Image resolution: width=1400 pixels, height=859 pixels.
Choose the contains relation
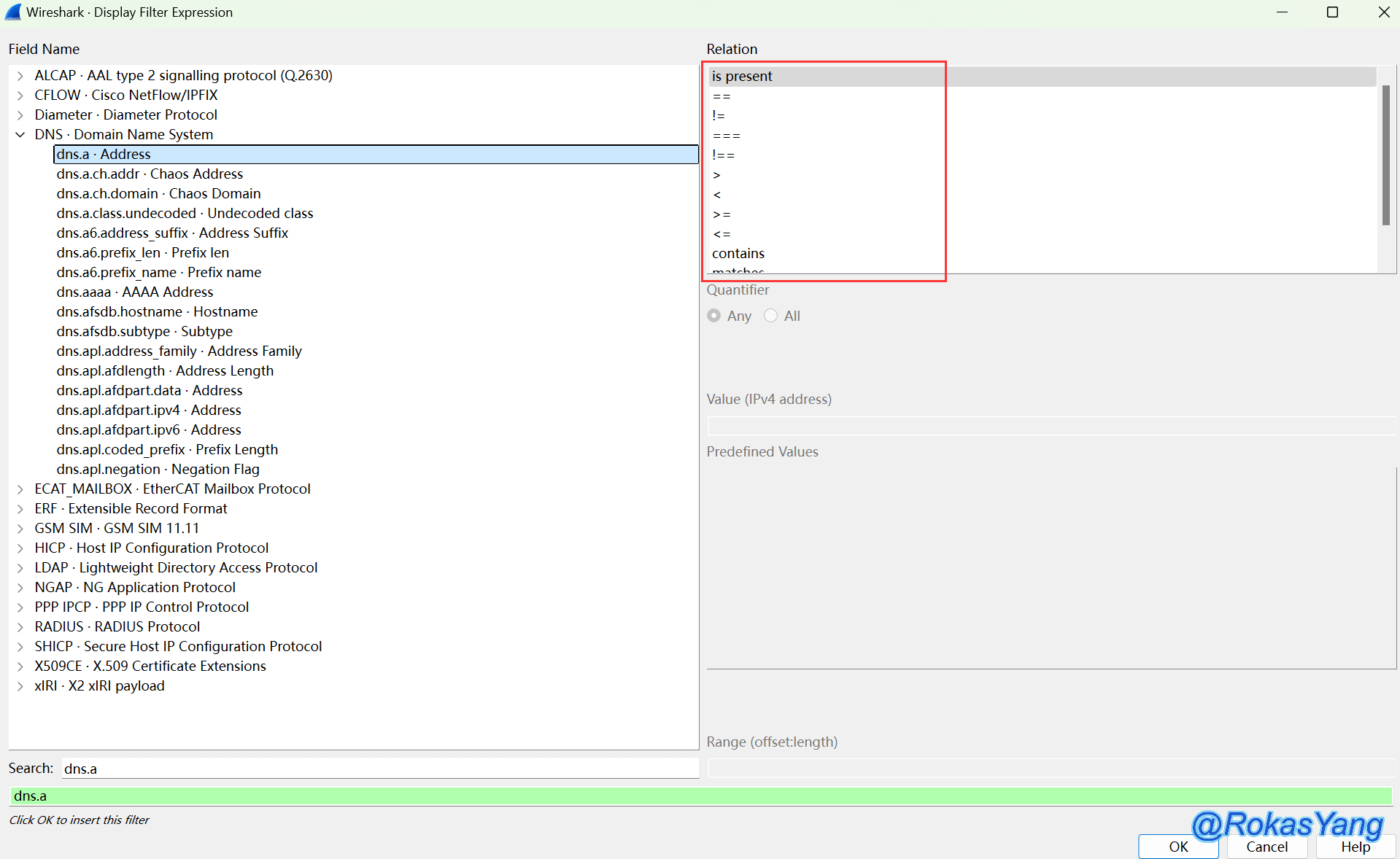pos(738,254)
